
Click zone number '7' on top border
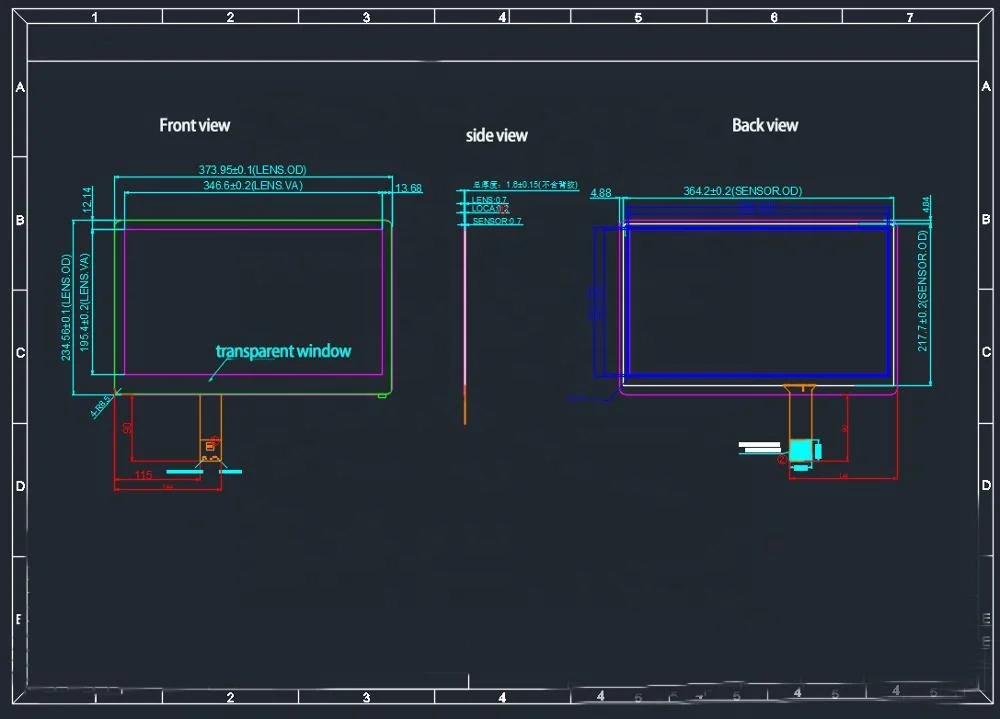[909, 17]
